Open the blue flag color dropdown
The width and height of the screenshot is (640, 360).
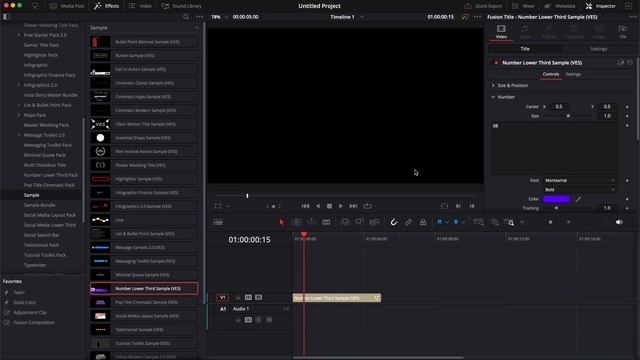tap(447, 222)
